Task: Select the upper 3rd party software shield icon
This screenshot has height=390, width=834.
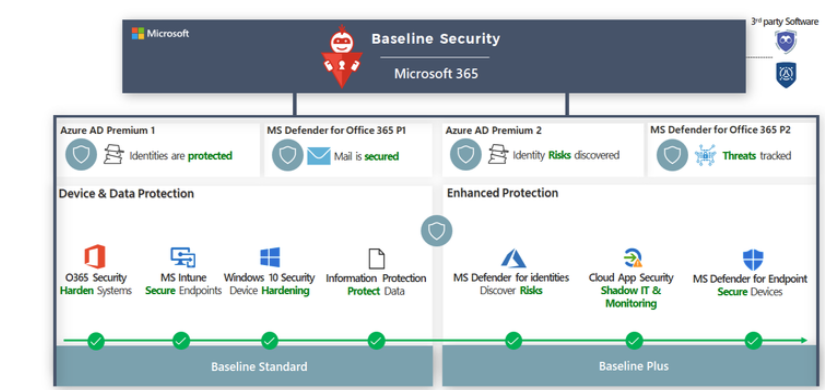Action: 785,42
